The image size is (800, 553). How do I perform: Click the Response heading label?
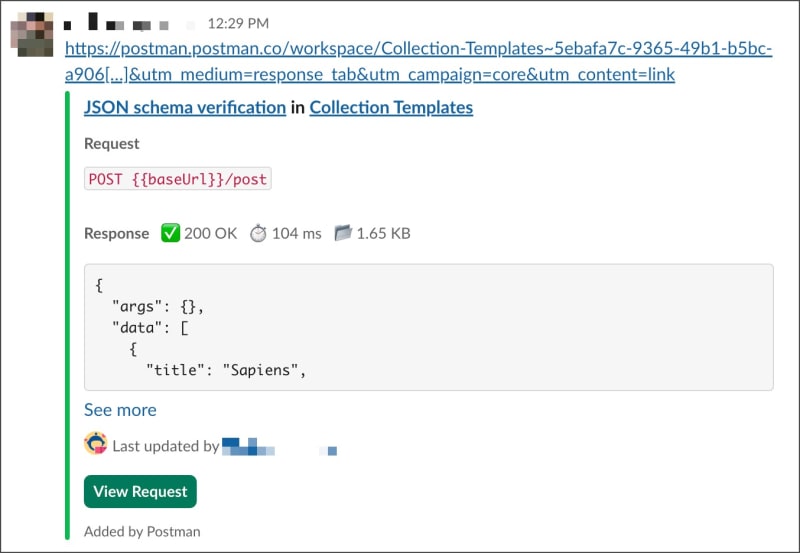[116, 233]
